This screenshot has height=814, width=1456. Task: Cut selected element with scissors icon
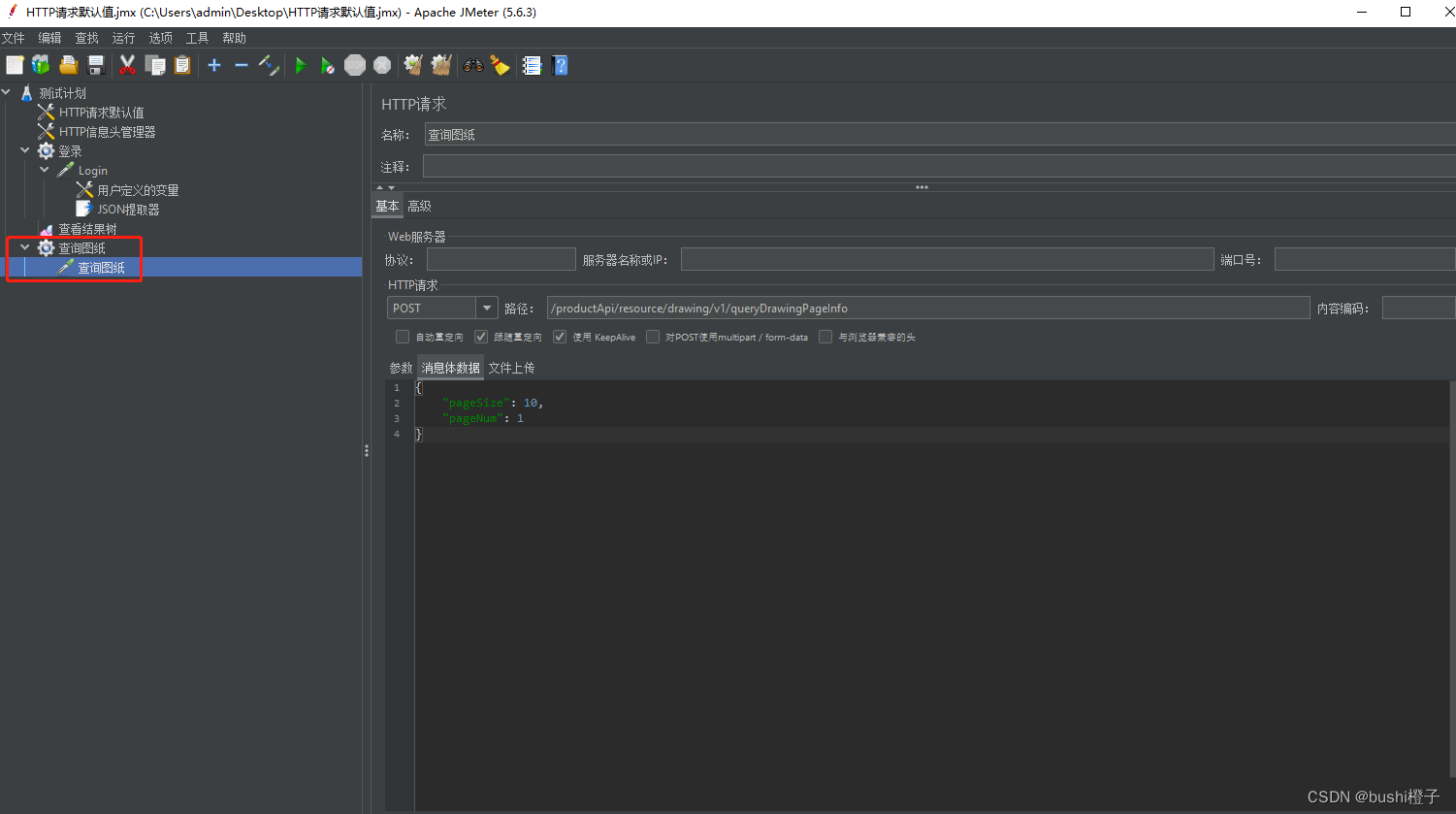coord(127,65)
